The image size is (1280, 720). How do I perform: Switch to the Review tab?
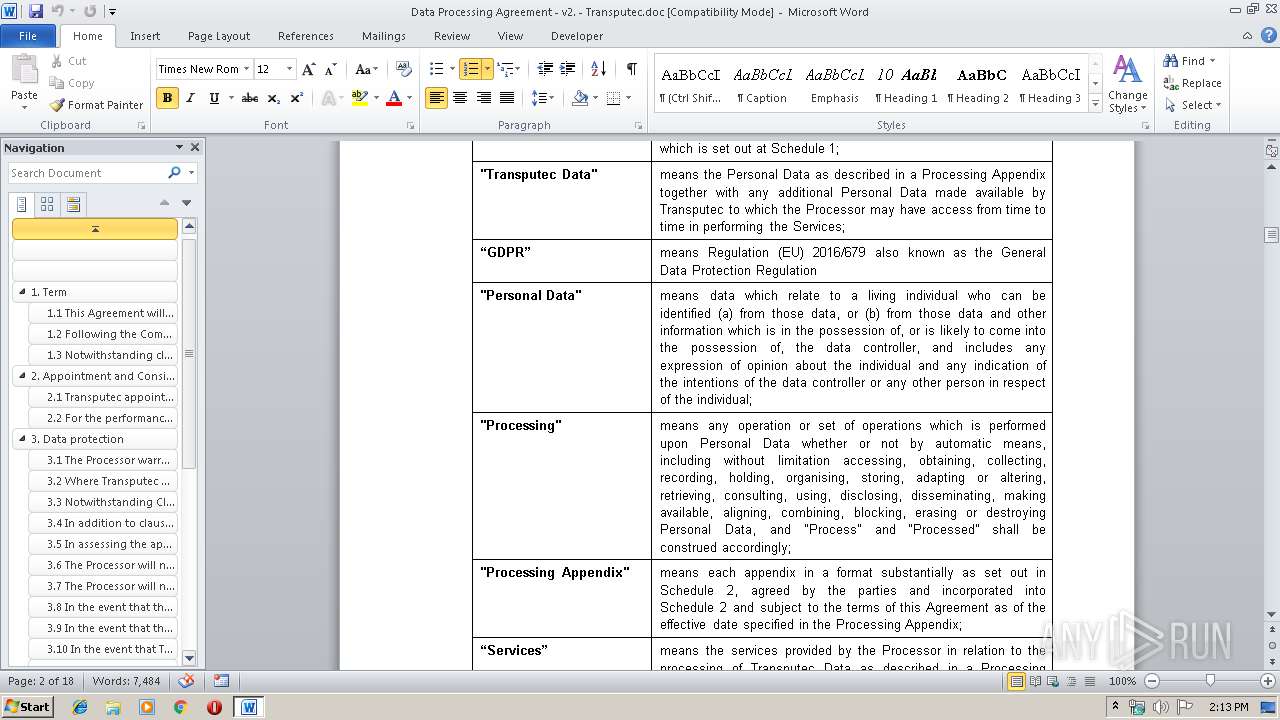452,36
